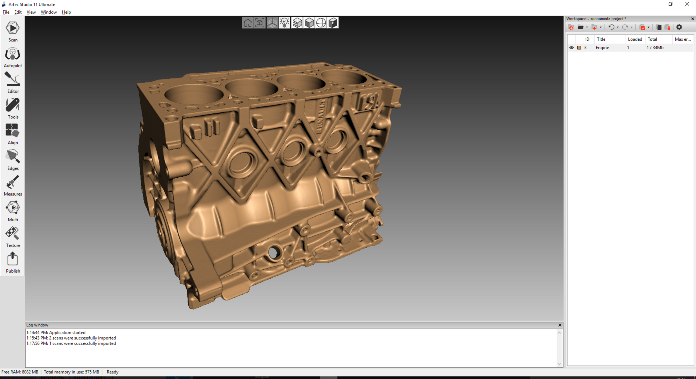Open the Texture panel
This screenshot has width=696, height=379.
coord(12,237)
